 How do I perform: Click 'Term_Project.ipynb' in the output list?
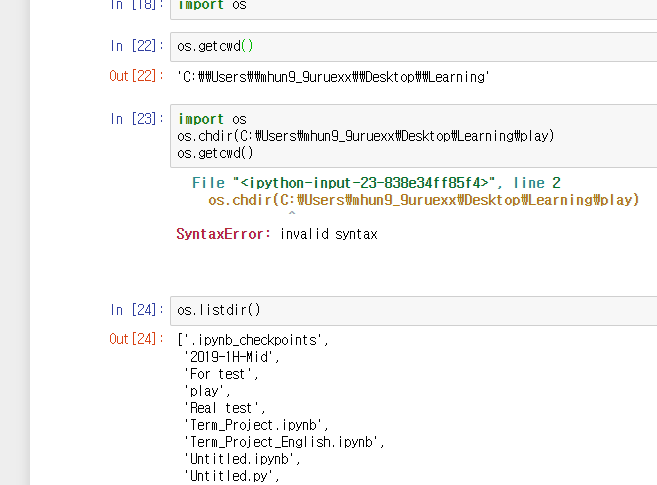256,425
